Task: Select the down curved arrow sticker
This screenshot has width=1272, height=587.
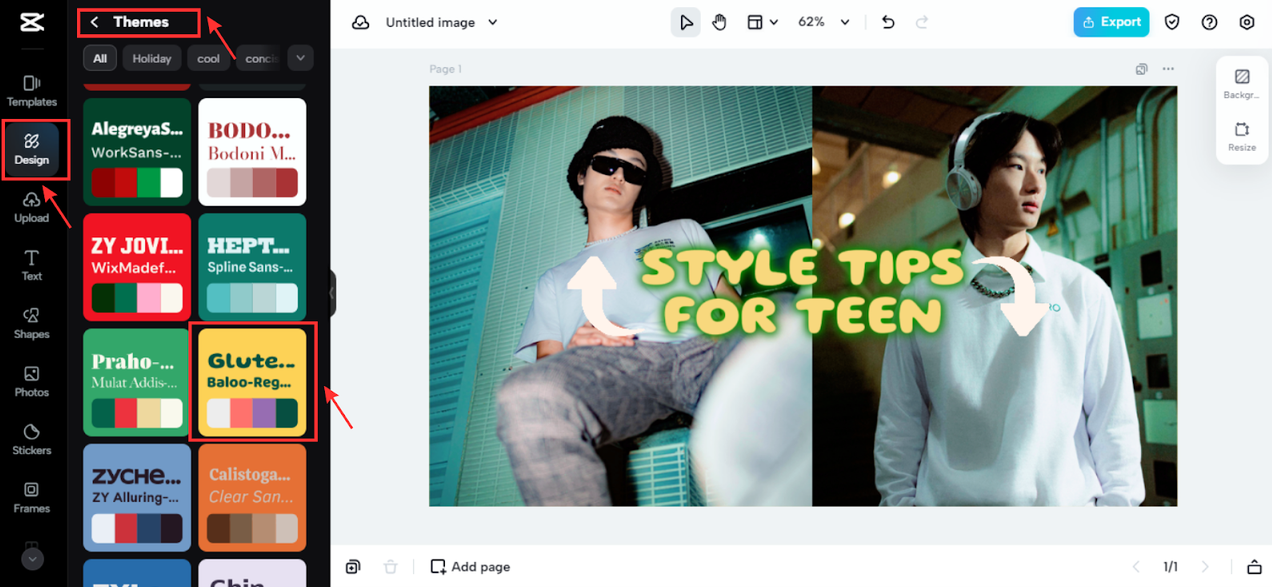Action: (x=1010, y=294)
